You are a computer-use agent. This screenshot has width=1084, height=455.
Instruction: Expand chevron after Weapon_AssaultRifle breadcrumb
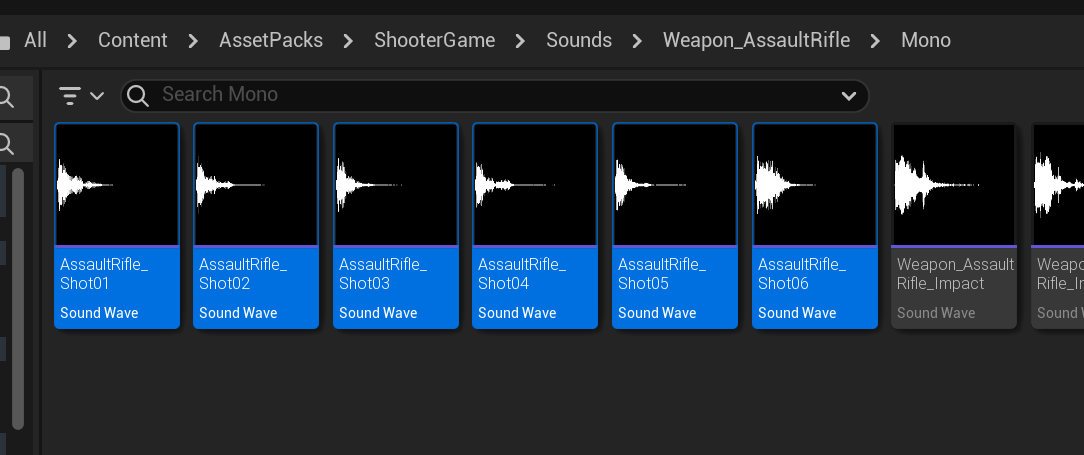click(875, 41)
